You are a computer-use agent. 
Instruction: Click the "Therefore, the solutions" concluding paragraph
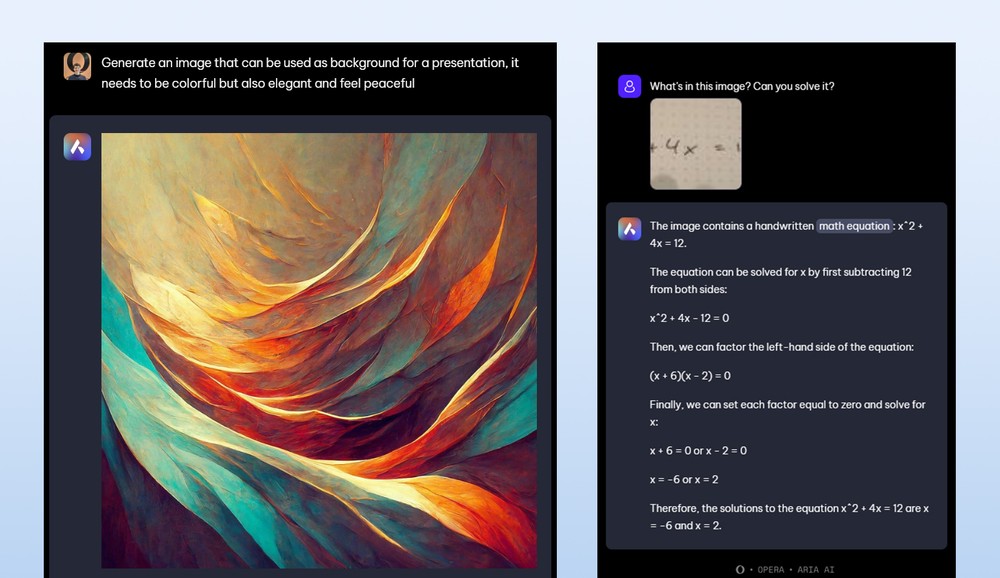(x=788, y=517)
